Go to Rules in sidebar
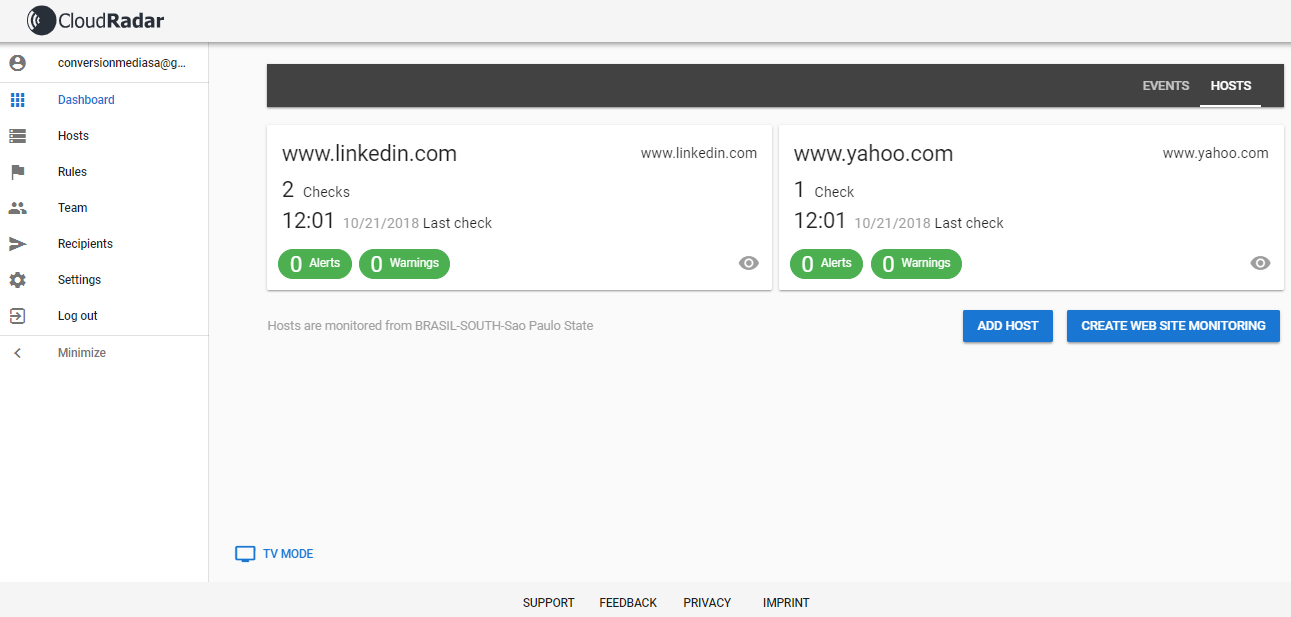This screenshot has width=1291, height=617. tap(72, 172)
